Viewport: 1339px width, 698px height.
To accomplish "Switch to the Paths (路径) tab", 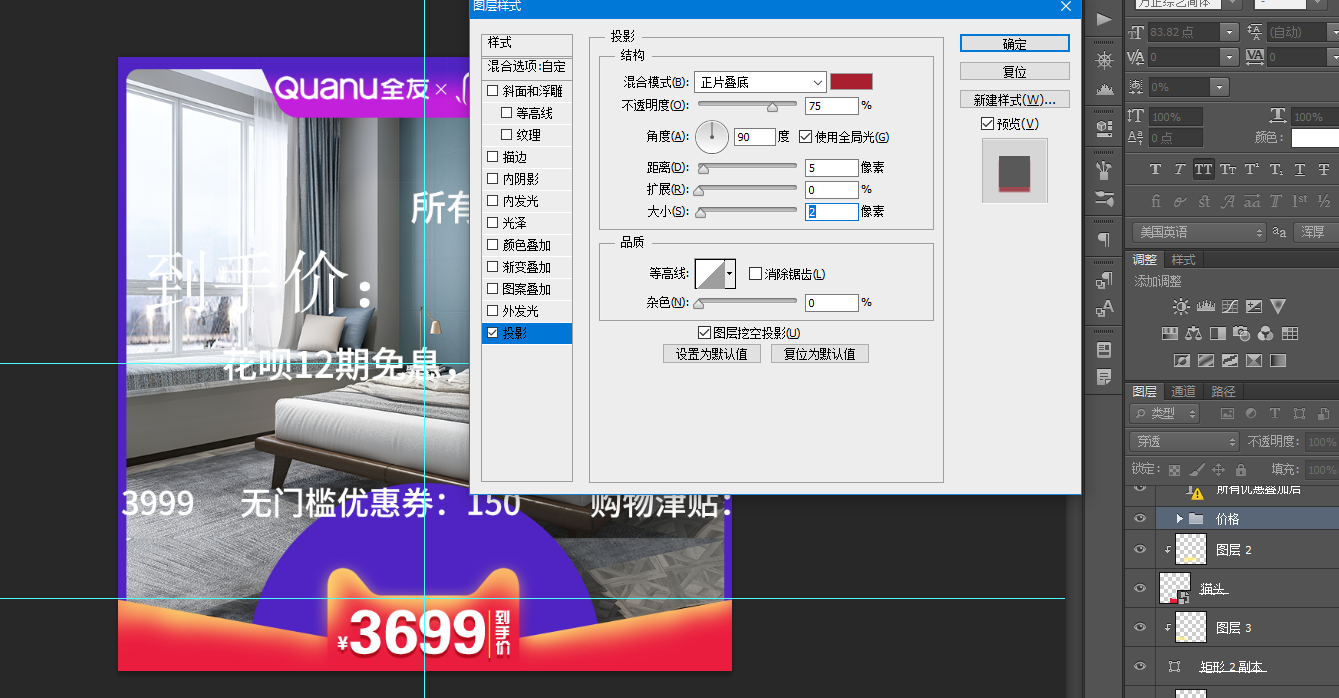I will point(1223,392).
